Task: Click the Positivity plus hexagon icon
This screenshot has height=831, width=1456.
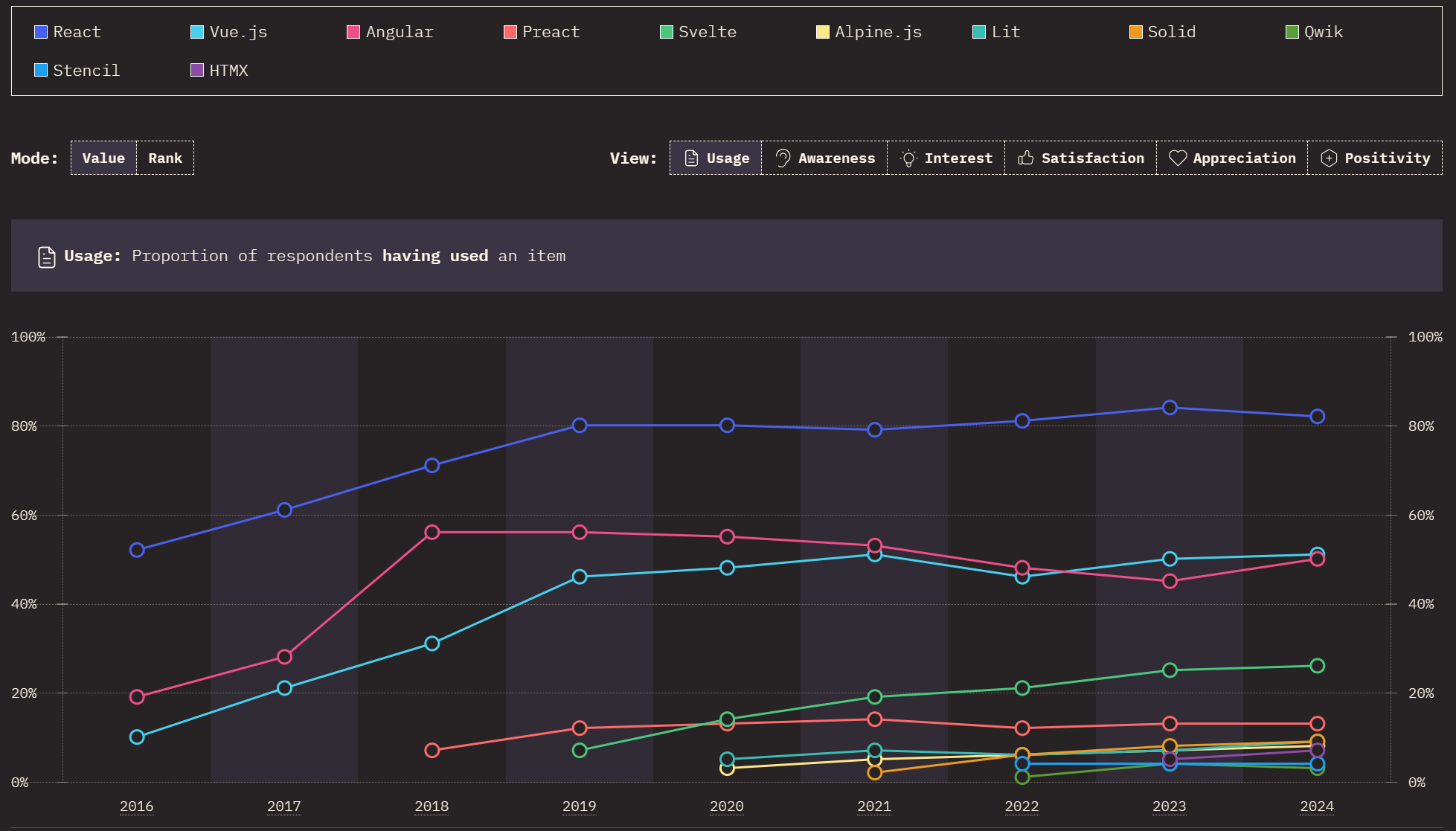Action: click(1329, 158)
